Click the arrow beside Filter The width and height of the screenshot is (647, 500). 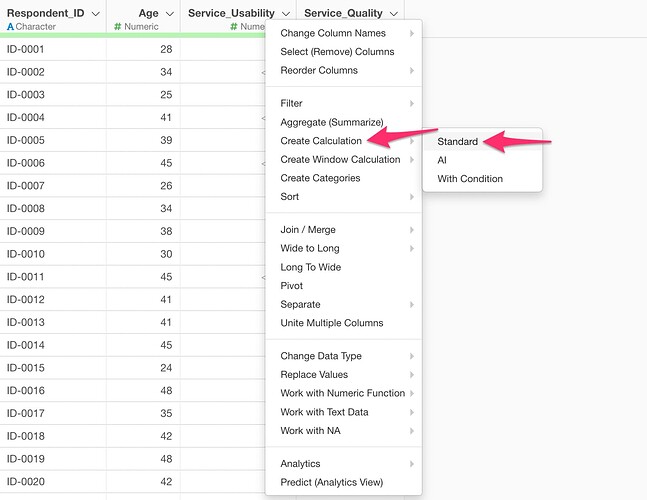412,103
